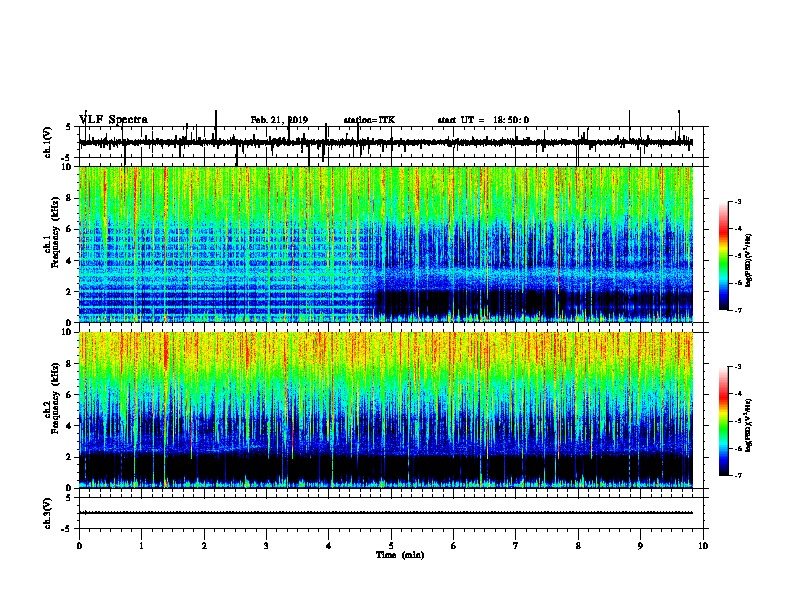Image resolution: width=792 pixels, height=612 pixels.
Task: Click the 'Time (min)' axis label
Action: point(400,555)
